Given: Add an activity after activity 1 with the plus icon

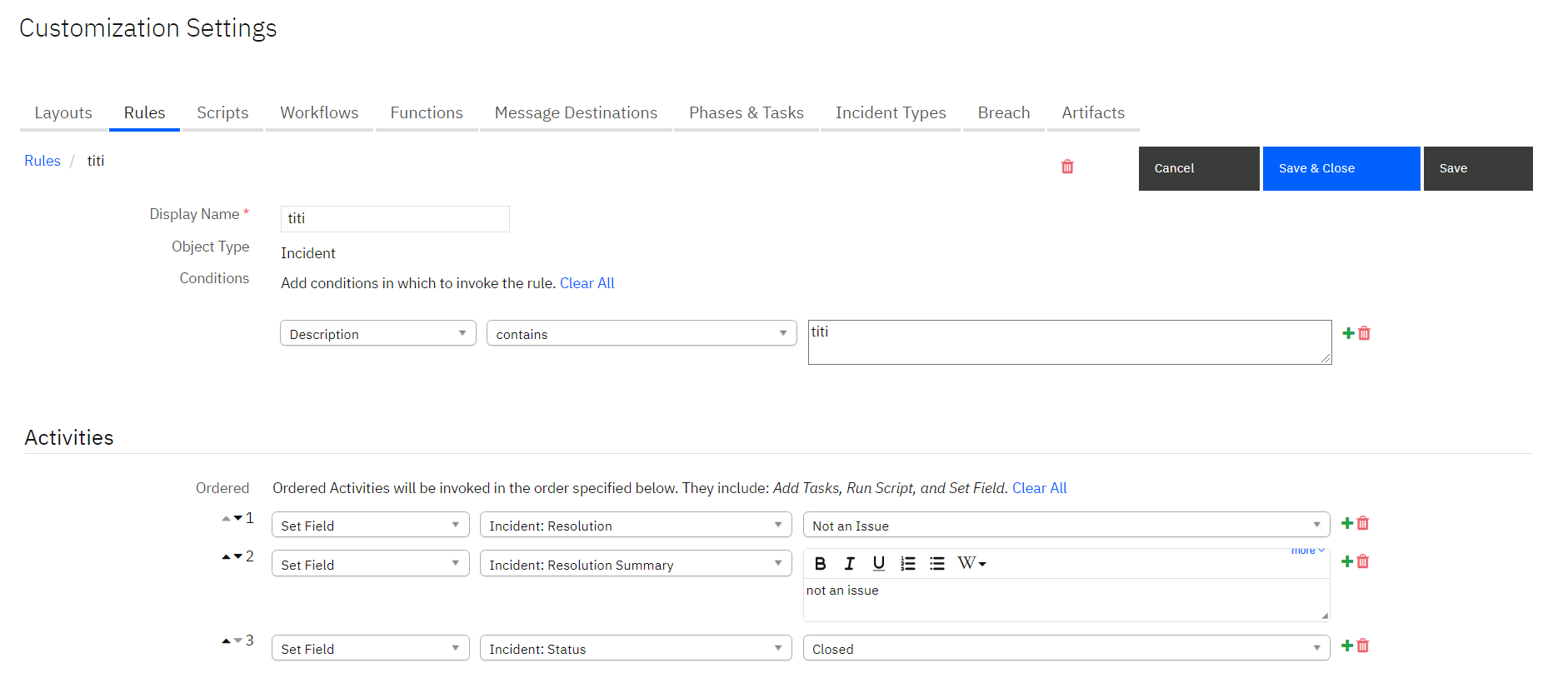Looking at the screenshot, I should (1347, 523).
